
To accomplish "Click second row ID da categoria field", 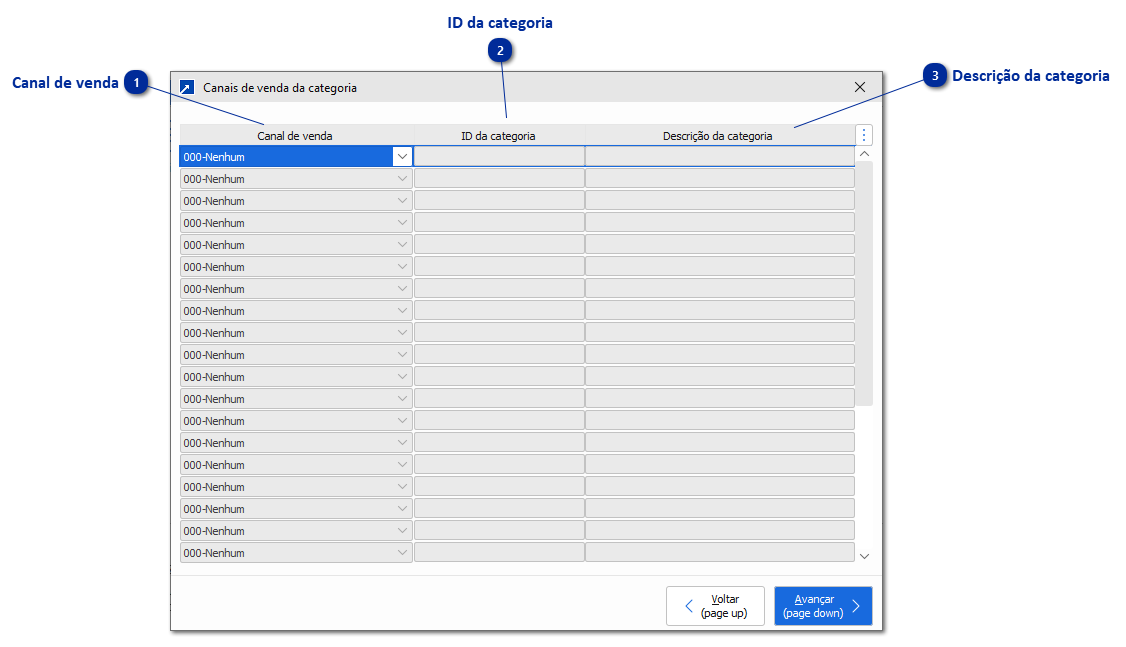I will (x=498, y=179).
